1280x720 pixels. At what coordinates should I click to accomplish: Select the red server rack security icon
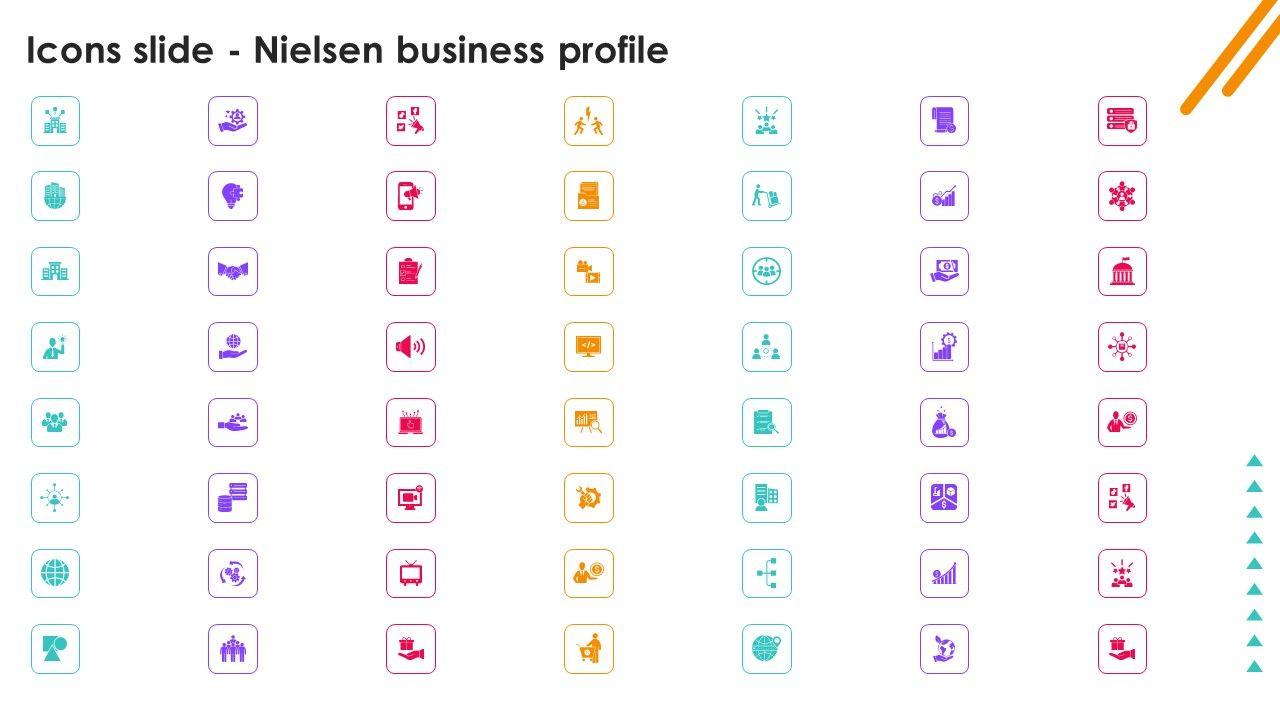[1122, 121]
